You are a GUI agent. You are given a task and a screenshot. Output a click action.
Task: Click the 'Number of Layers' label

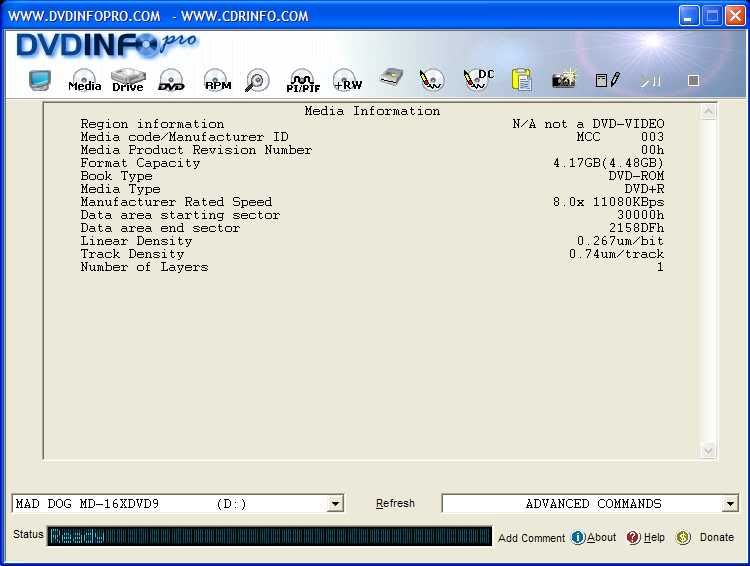(144, 267)
